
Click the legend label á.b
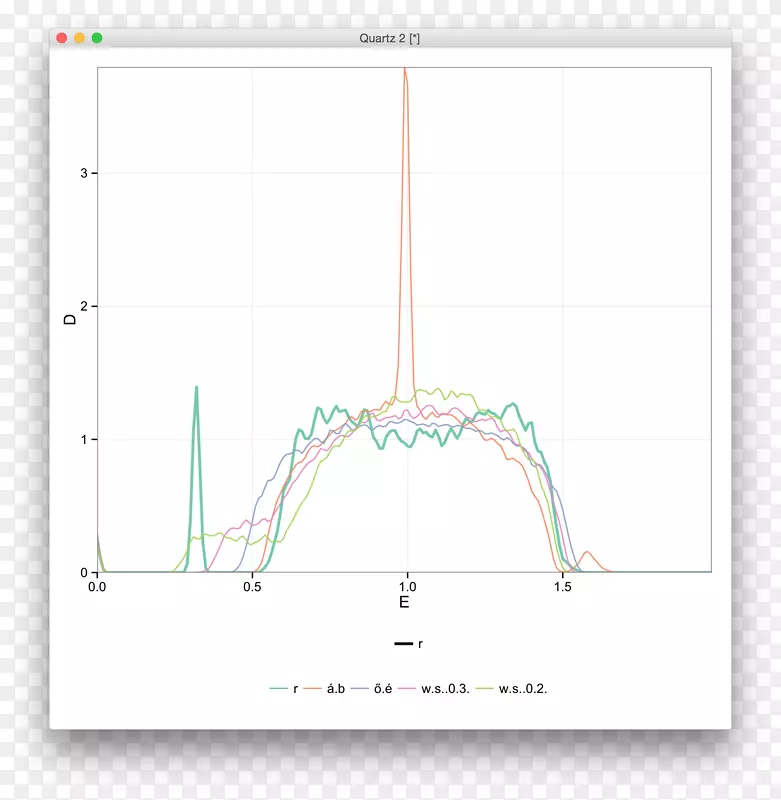[x=336, y=689]
